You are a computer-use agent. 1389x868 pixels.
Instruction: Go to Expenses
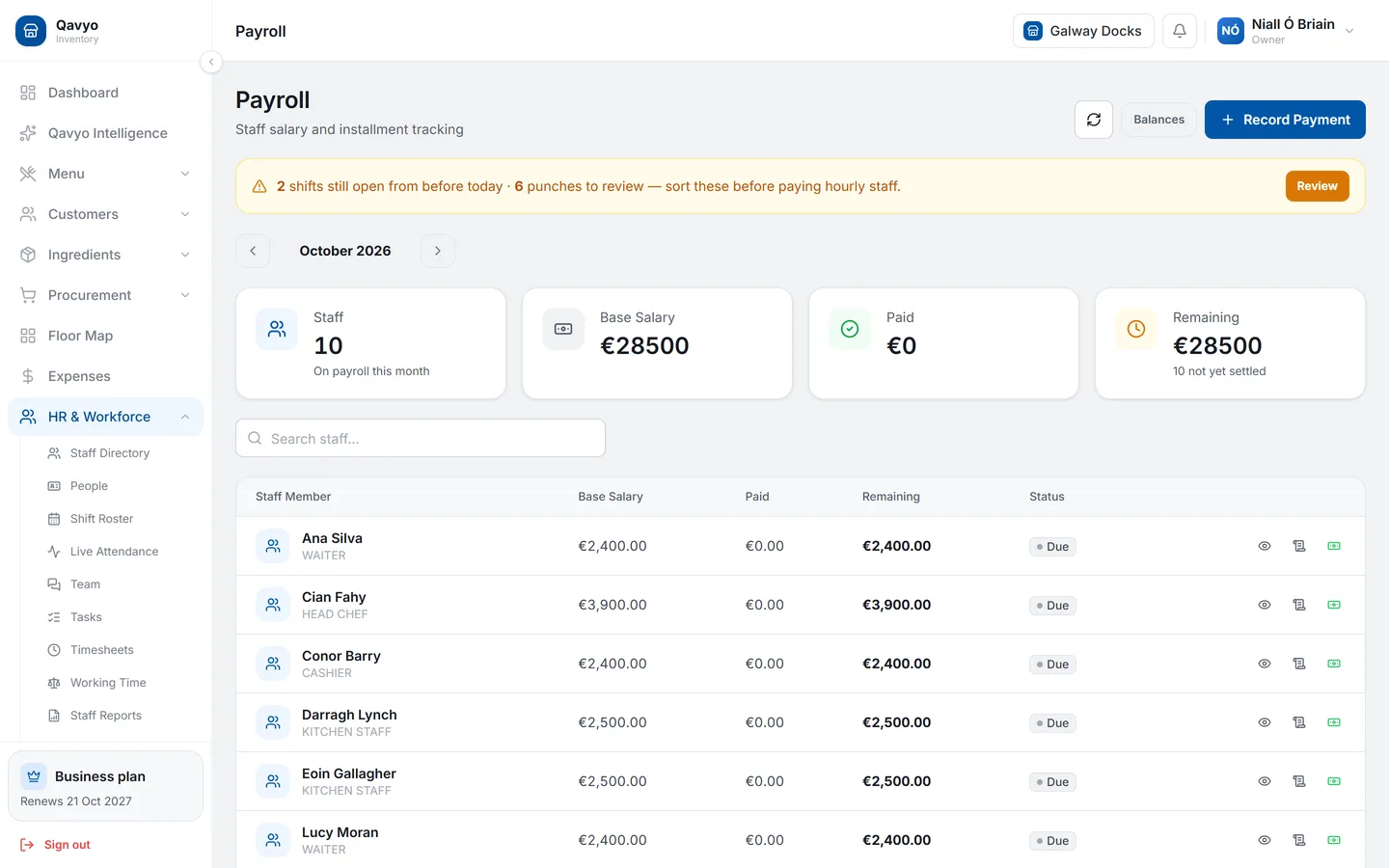point(105,376)
